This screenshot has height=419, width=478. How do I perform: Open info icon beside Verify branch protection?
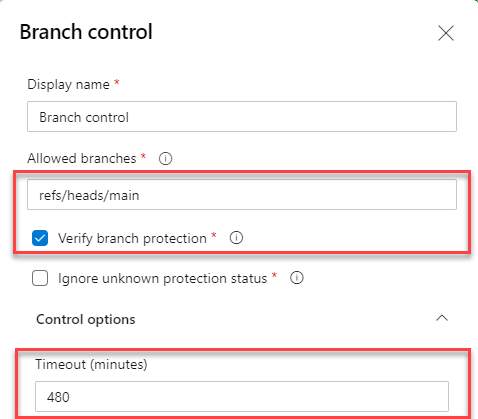click(236, 238)
